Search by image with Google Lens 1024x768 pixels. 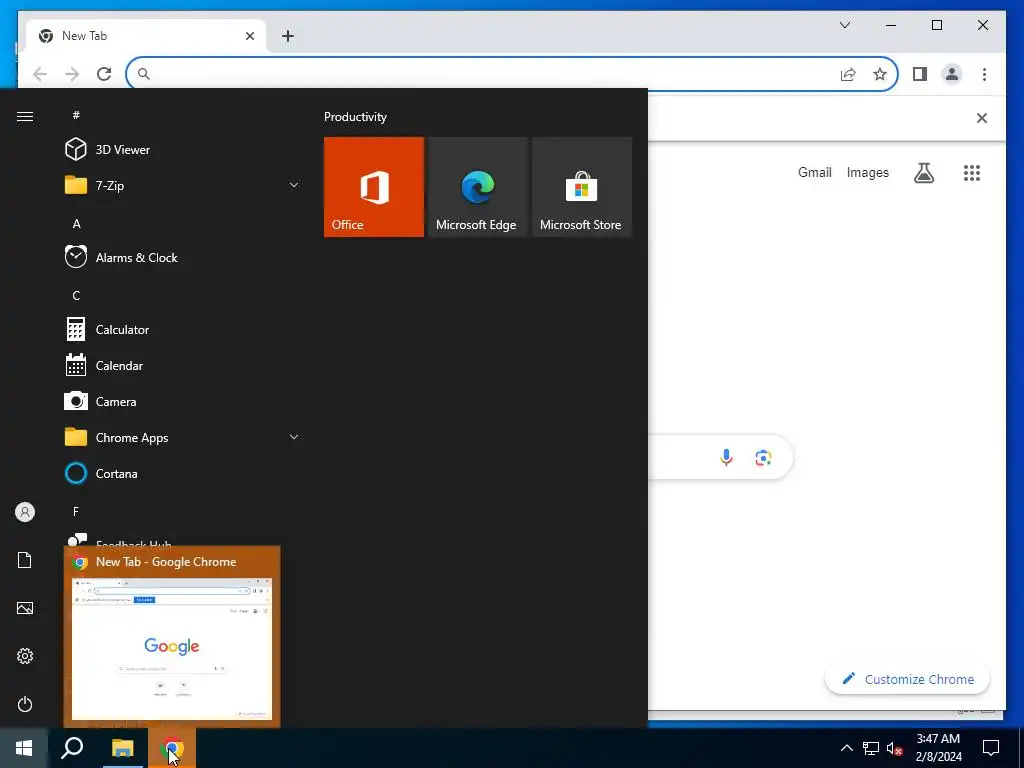click(x=763, y=457)
